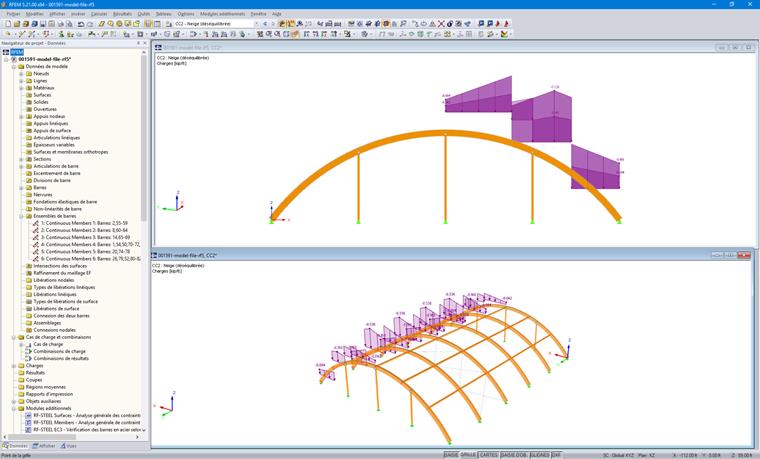
Task: Switch to the Données navigator tab
Action: (x=16, y=446)
